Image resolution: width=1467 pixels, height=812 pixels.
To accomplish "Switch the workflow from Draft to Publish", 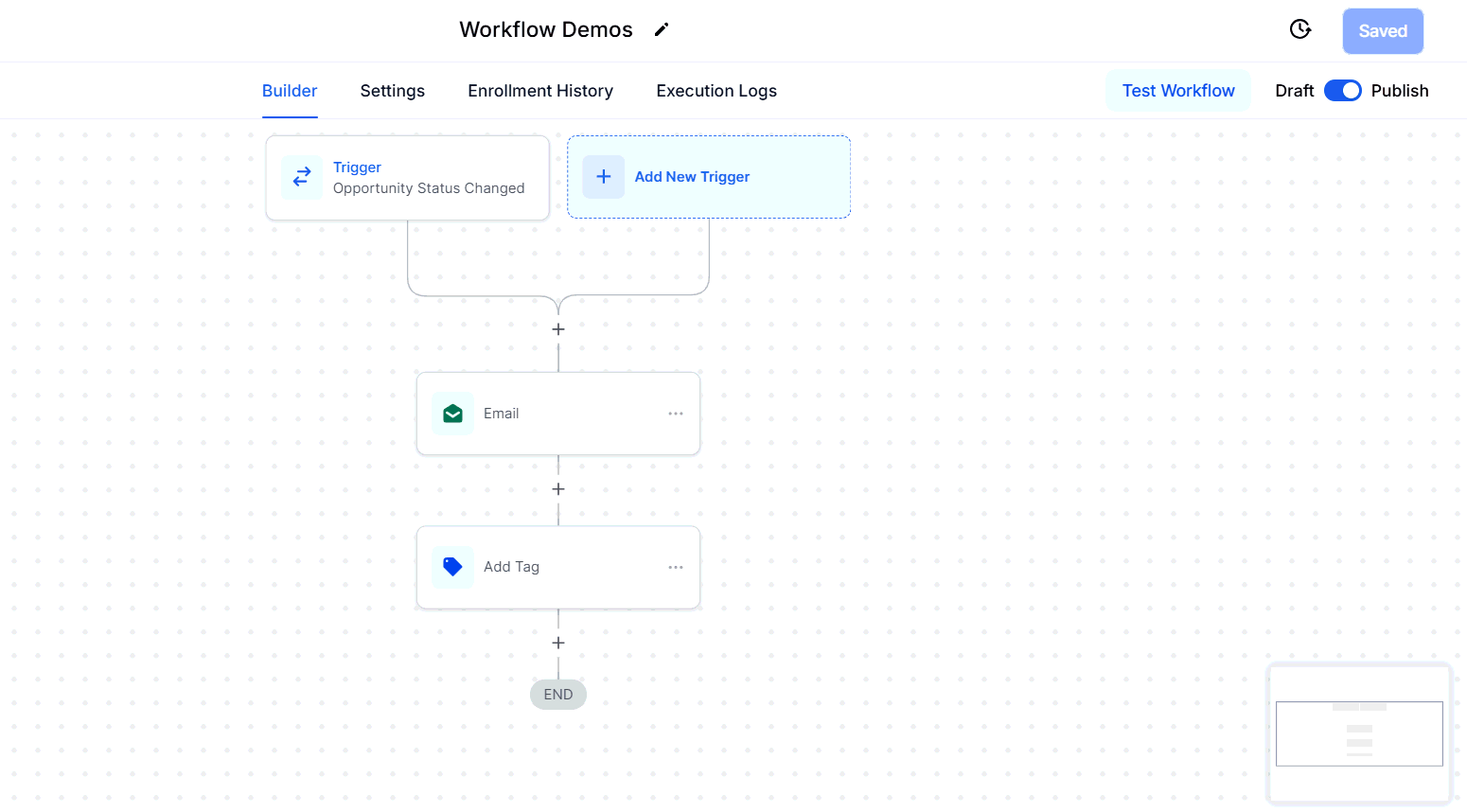I will (1343, 90).
